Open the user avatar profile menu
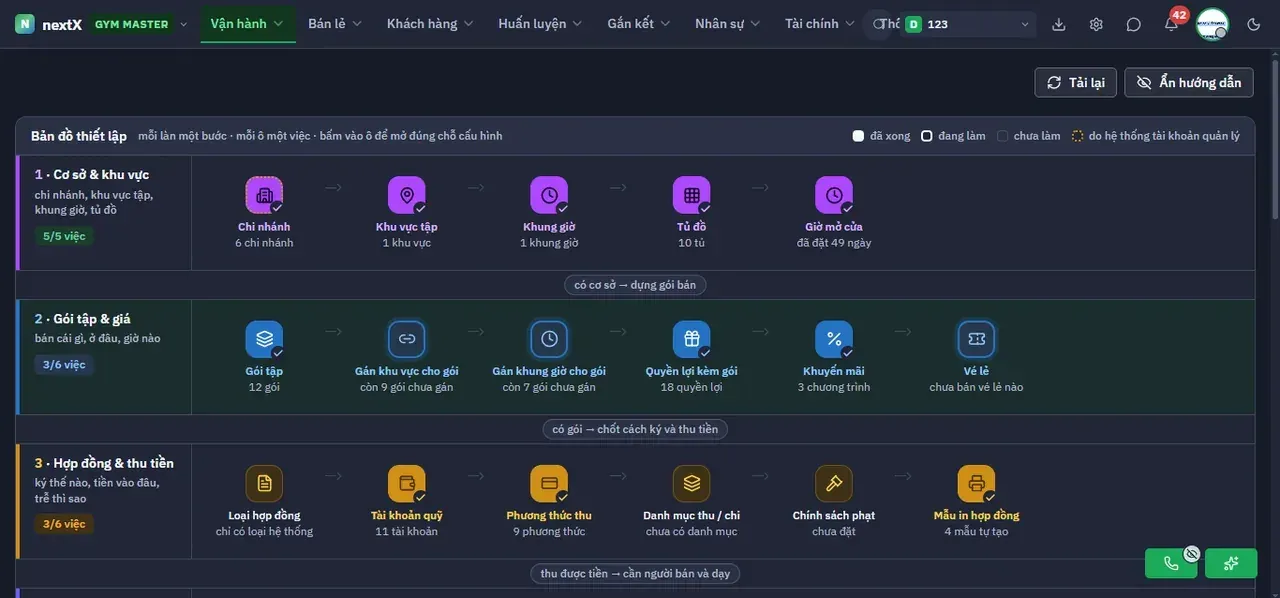1280x598 pixels. coord(1212,24)
